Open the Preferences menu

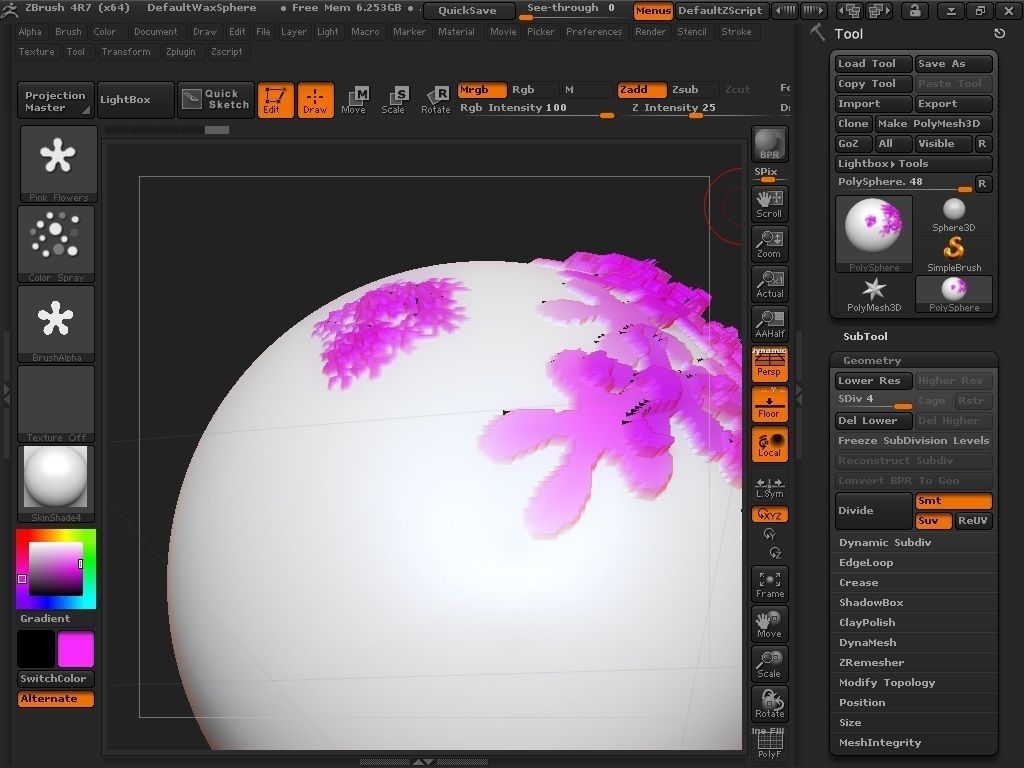[x=594, y=31]
